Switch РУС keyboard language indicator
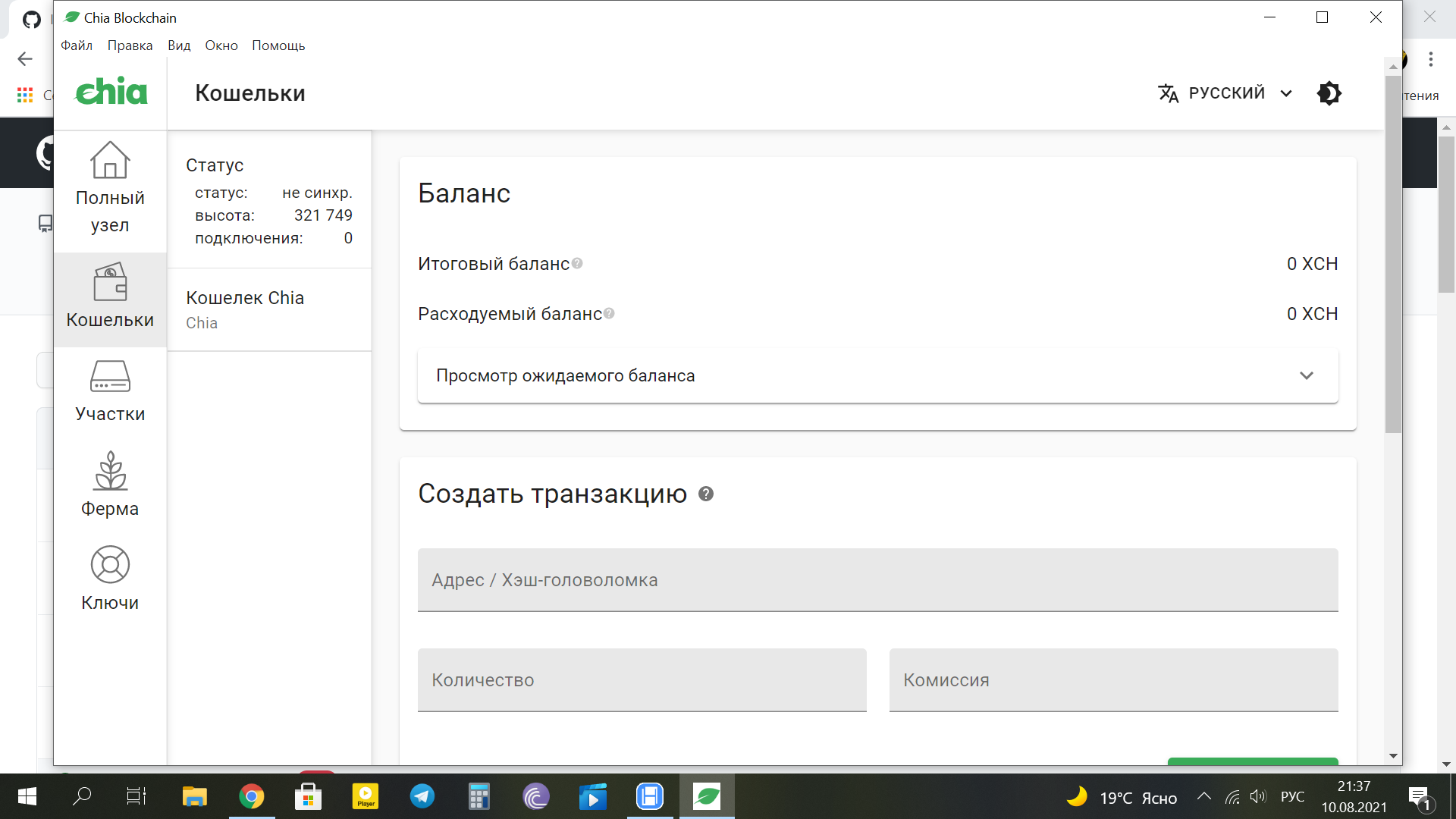The height and width of the screenshot is (819, 1456). pyautogui.click(x=1292, y=796)
